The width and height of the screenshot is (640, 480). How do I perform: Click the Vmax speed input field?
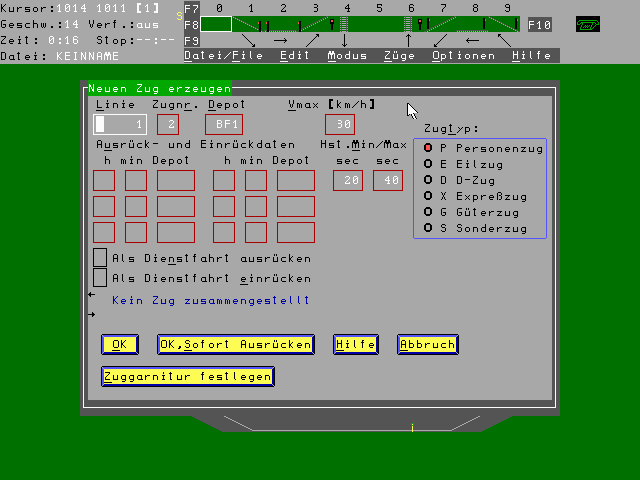click(340, 124)
